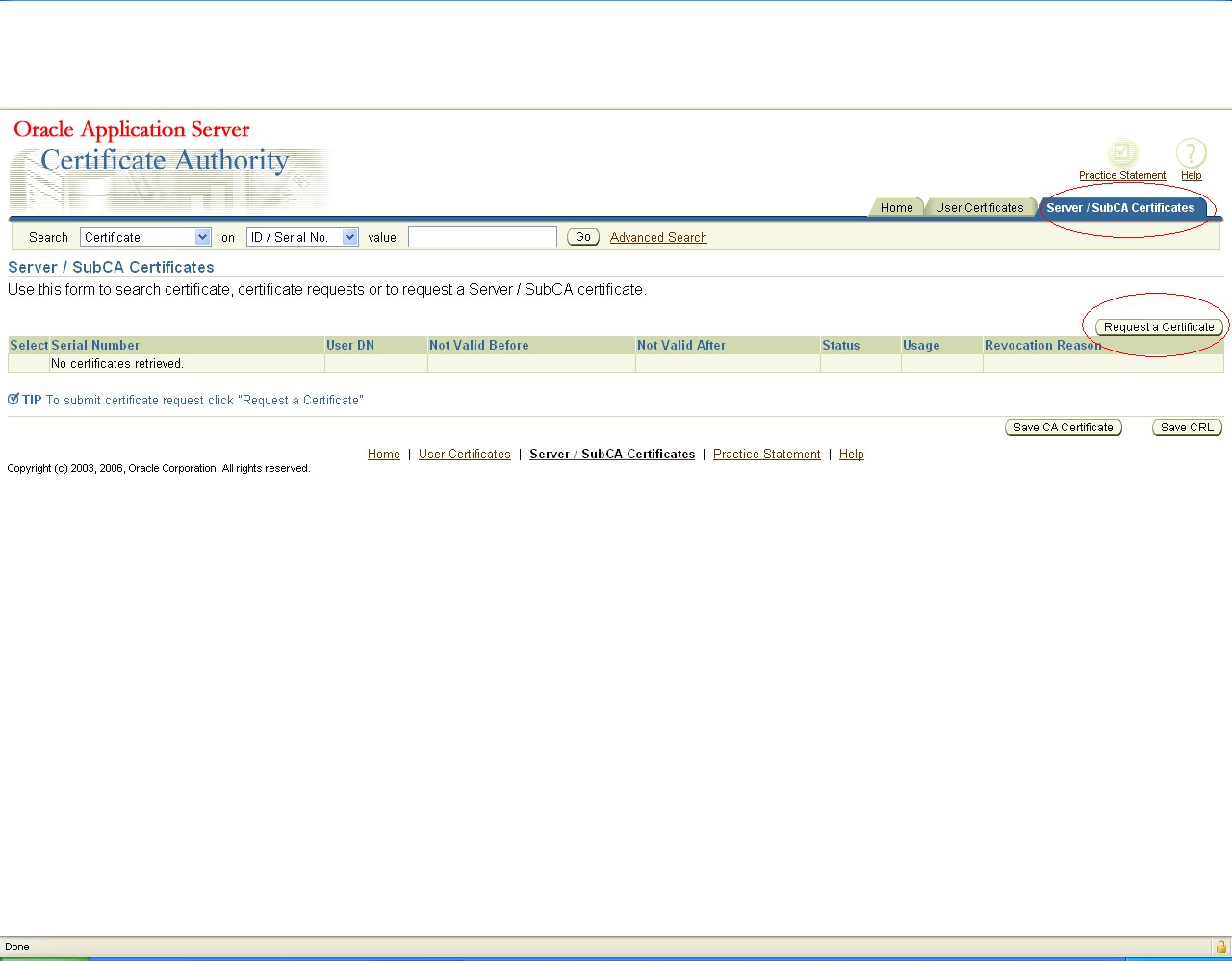Click the footer User Certificates link
The image size is (1232, 961).
465,455
